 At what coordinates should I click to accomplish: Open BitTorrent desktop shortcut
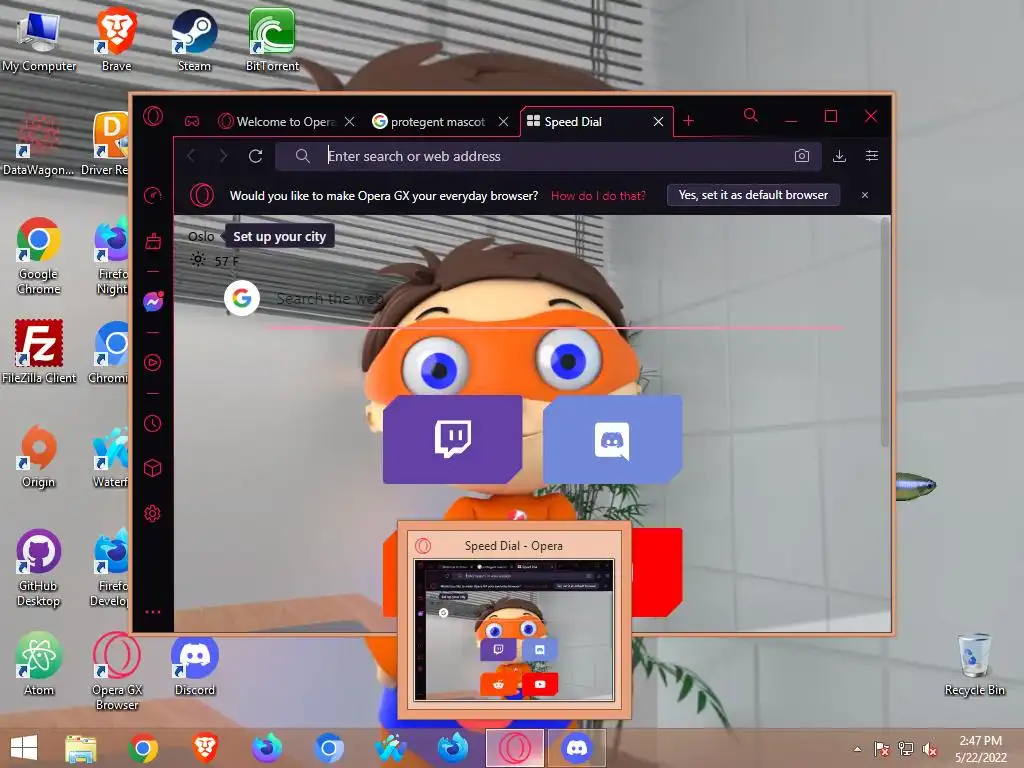272,40
